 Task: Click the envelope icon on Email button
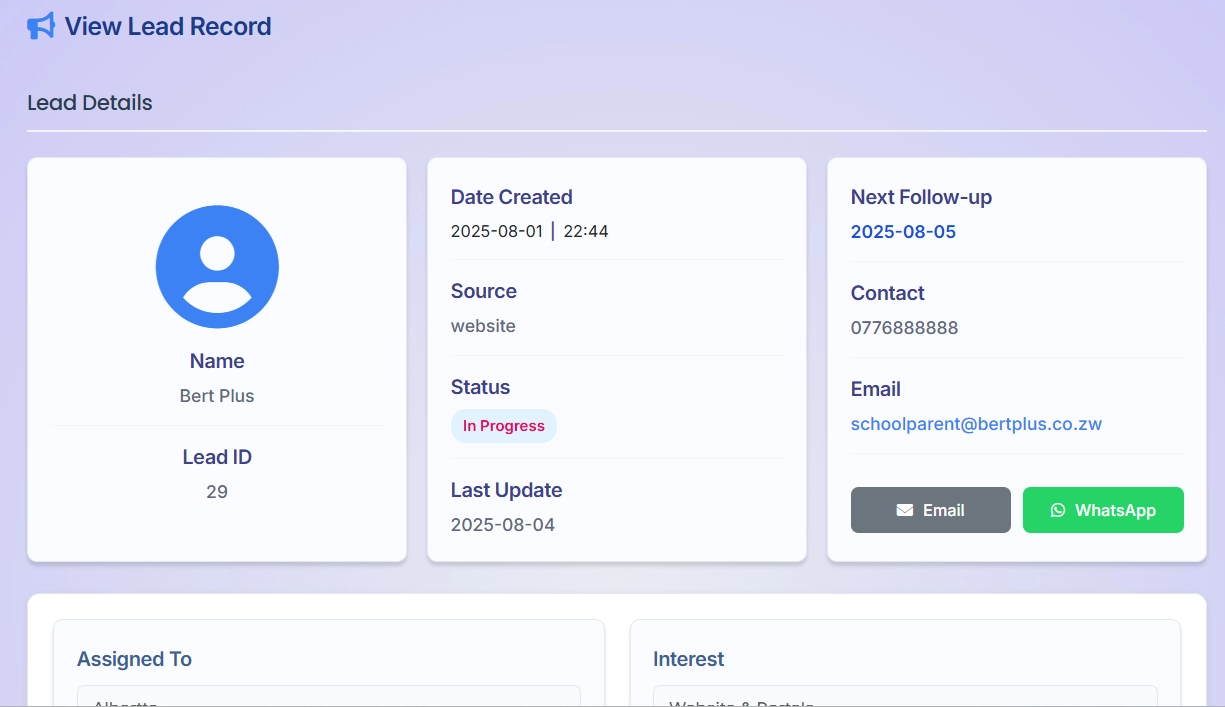click(905, 510)
